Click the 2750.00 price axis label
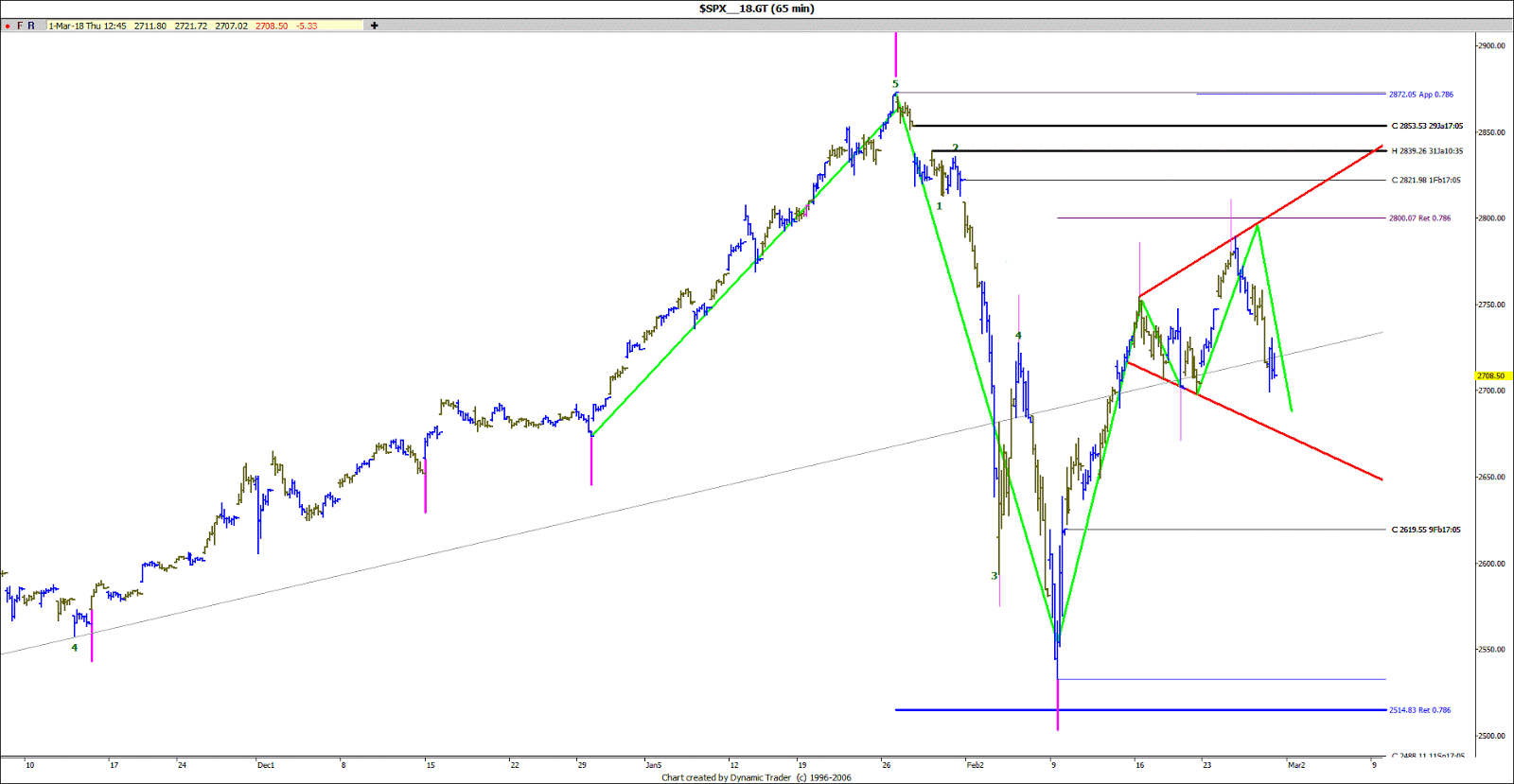Viewport: 1514px width, 784px height. (1491, 305)
